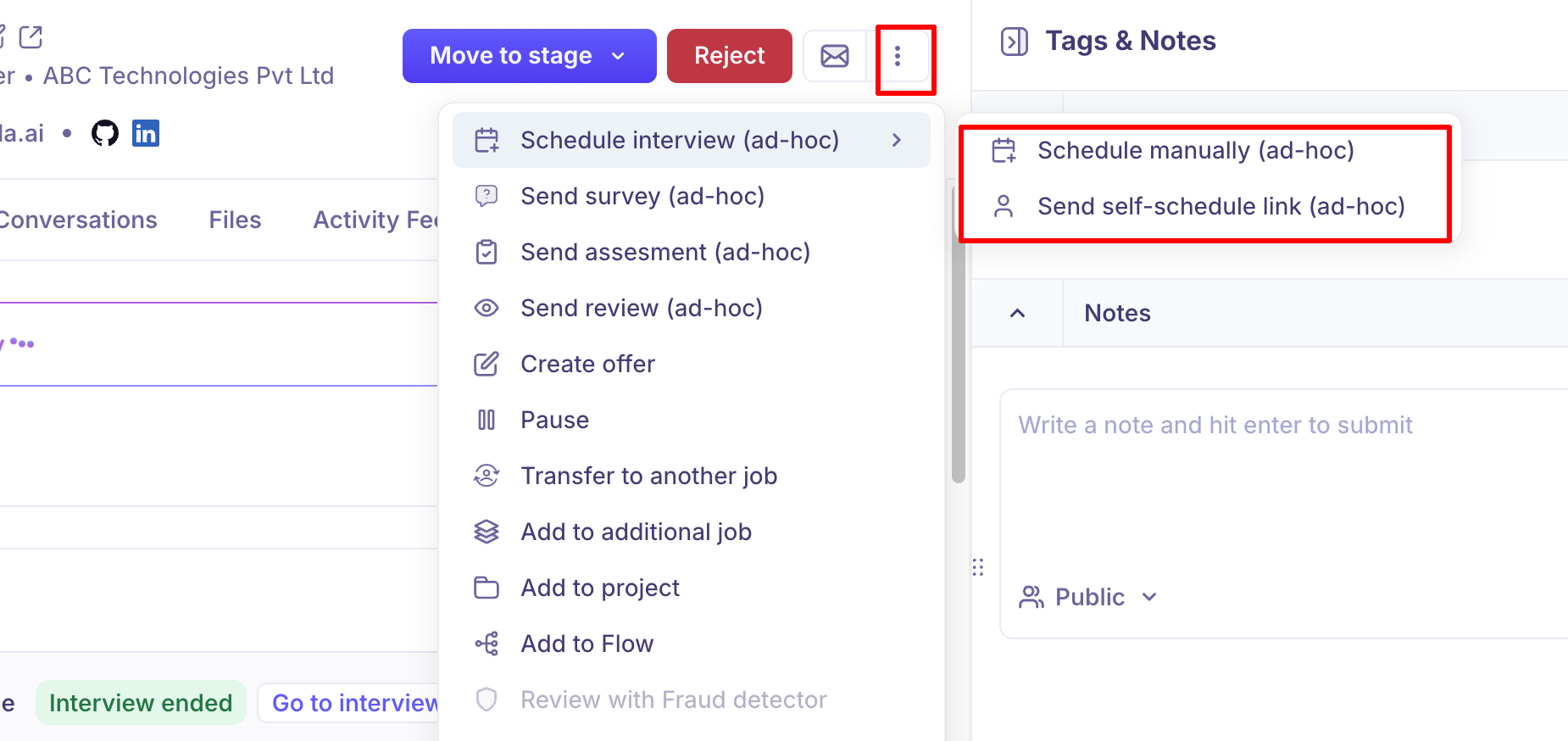Click the Interview ended status badge
Viewport: 1568px width, 741px height.
coord(141,703)
